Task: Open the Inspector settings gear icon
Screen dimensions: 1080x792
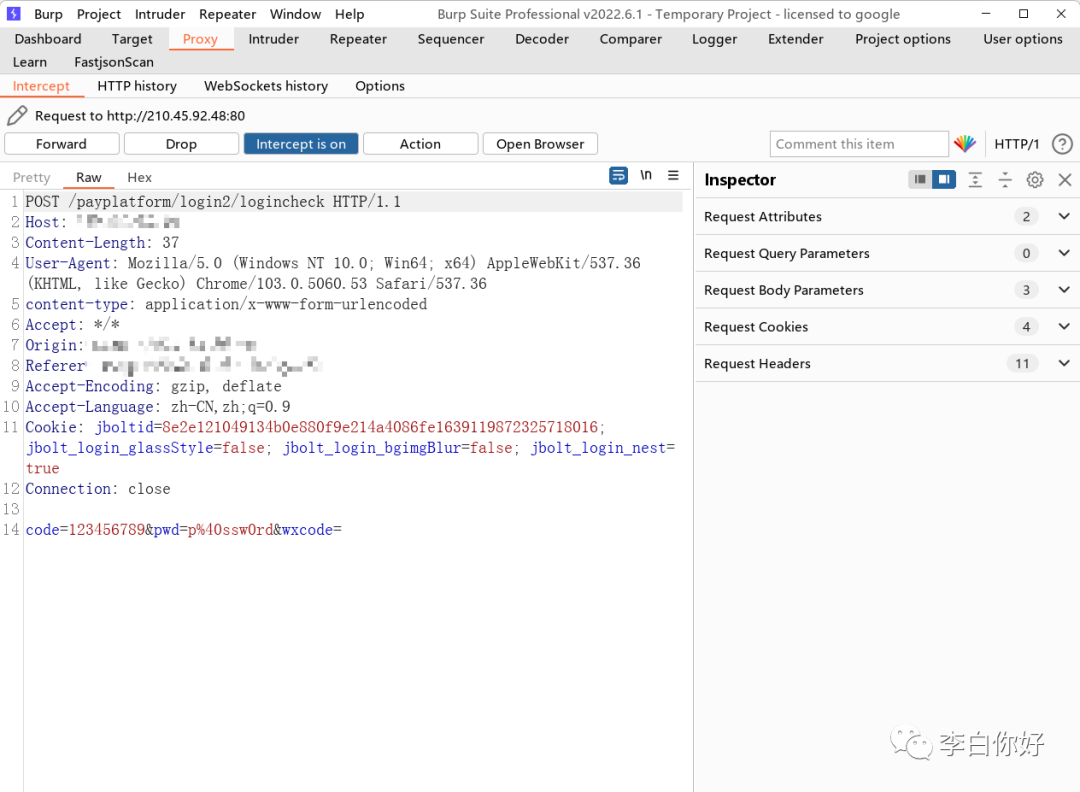Action: coord(1035,180)
